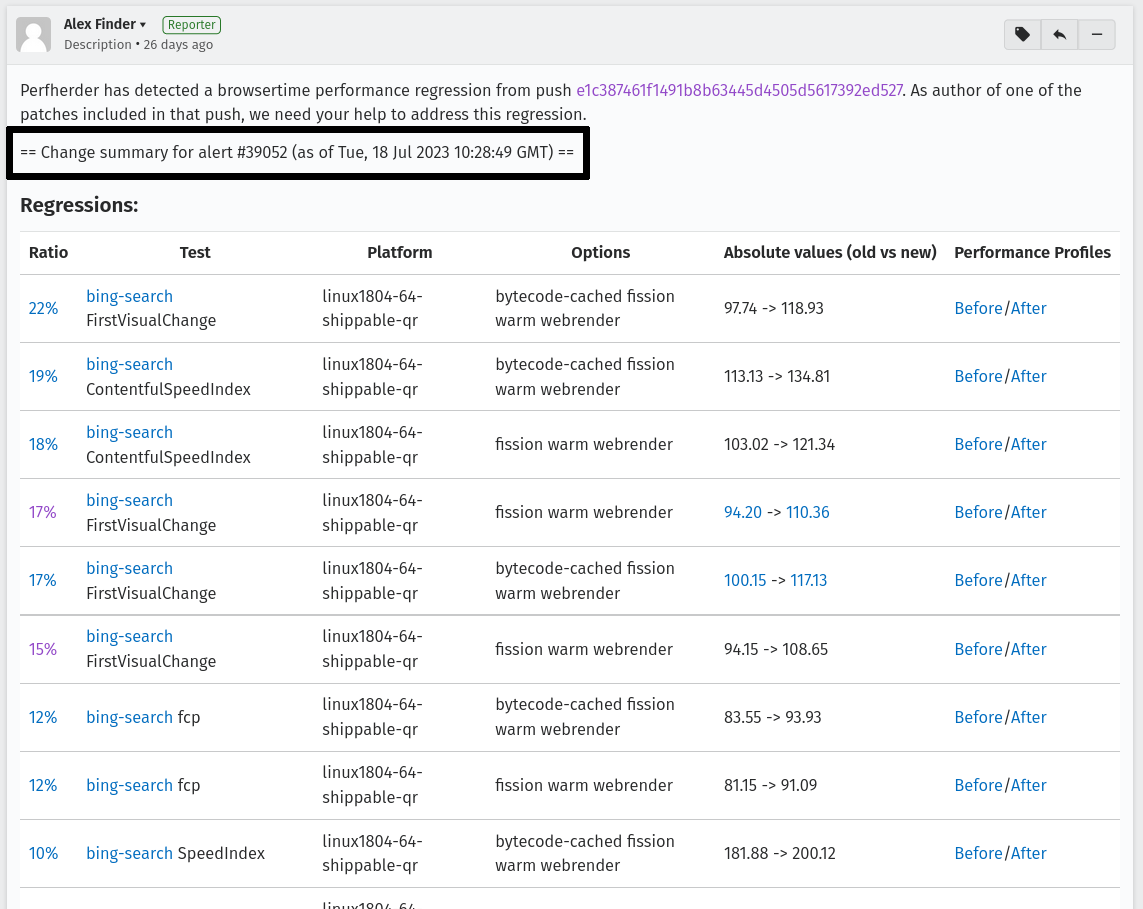Click the 22% ratio link

pos(43,309)
